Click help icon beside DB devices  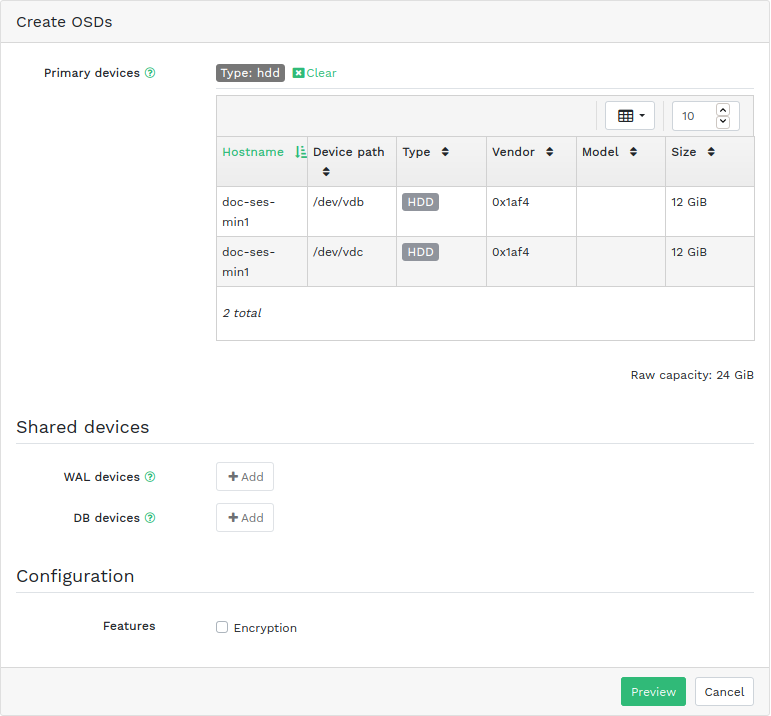point(150,518)
